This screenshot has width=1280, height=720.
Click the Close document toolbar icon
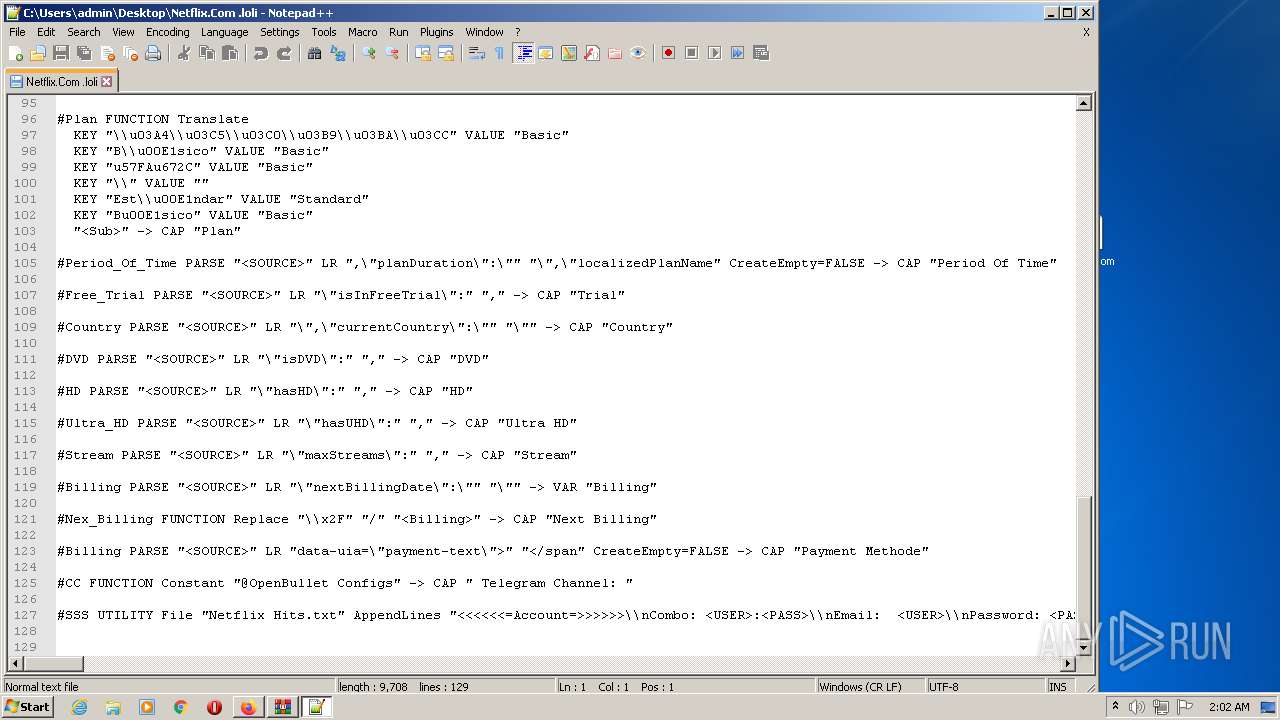click(x=107, y=53)
